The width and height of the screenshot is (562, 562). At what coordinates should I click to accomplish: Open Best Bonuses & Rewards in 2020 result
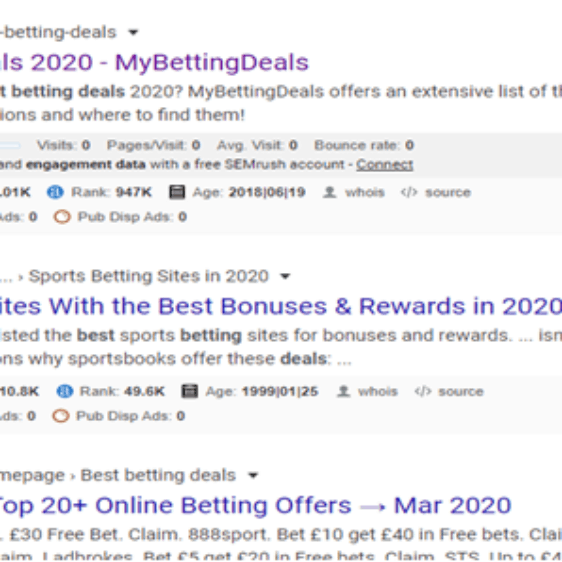click(281, 306)
